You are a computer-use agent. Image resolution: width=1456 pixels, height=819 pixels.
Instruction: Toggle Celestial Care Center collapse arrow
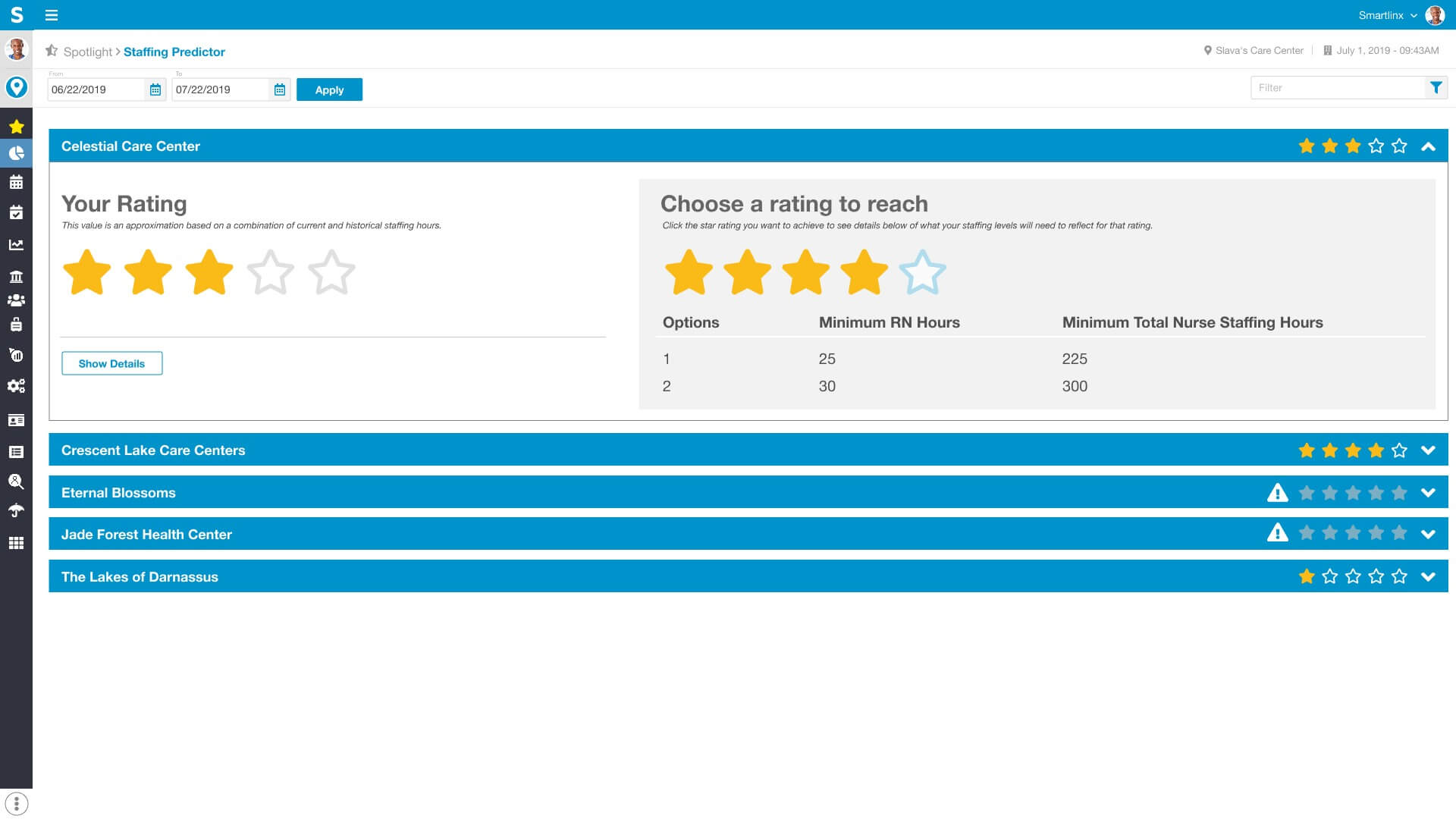[x=1428, y=146]
